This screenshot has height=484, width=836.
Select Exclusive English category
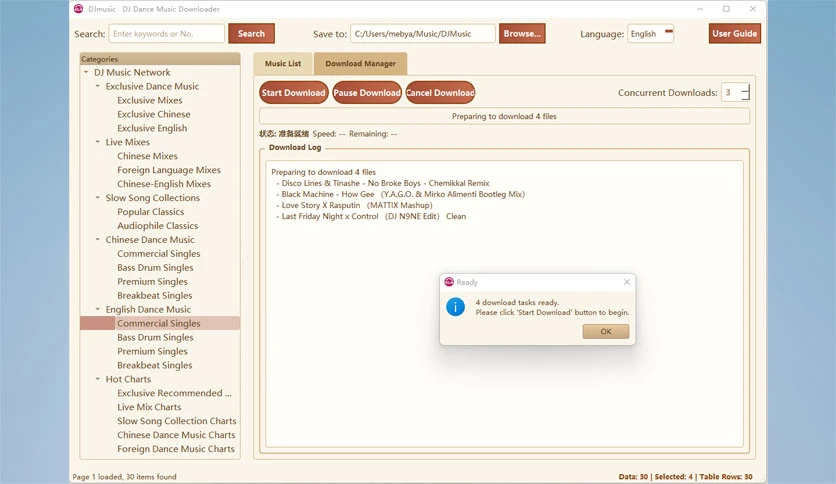click(x=152, y=128)
